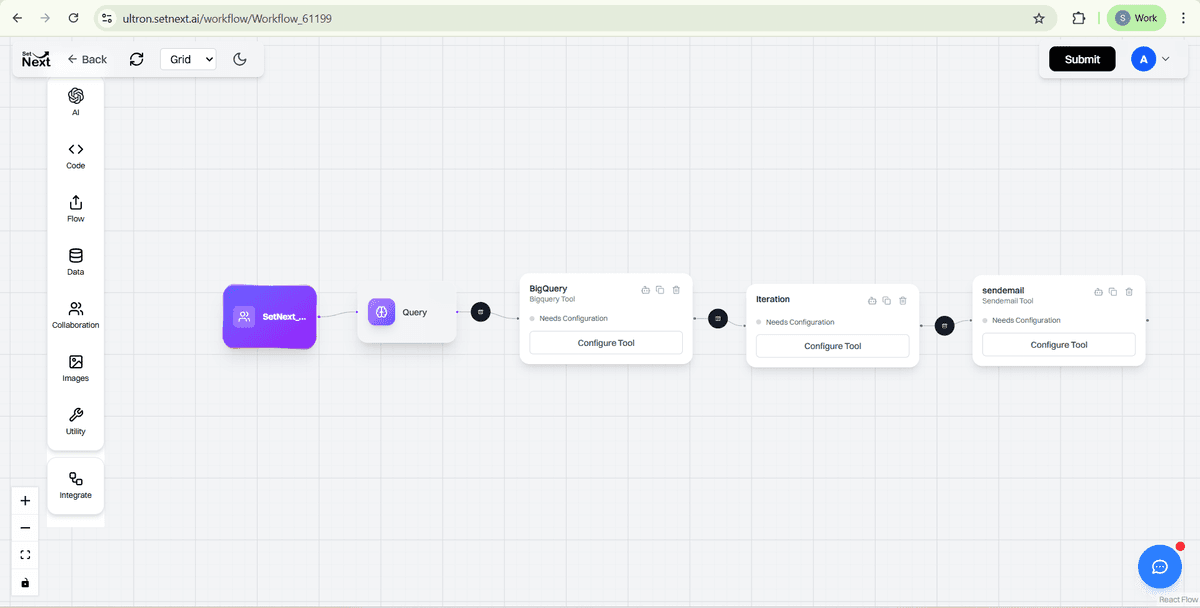The image size is (1200, 608).
Task: Zoom out on the canvas
Action: [25, 528]
